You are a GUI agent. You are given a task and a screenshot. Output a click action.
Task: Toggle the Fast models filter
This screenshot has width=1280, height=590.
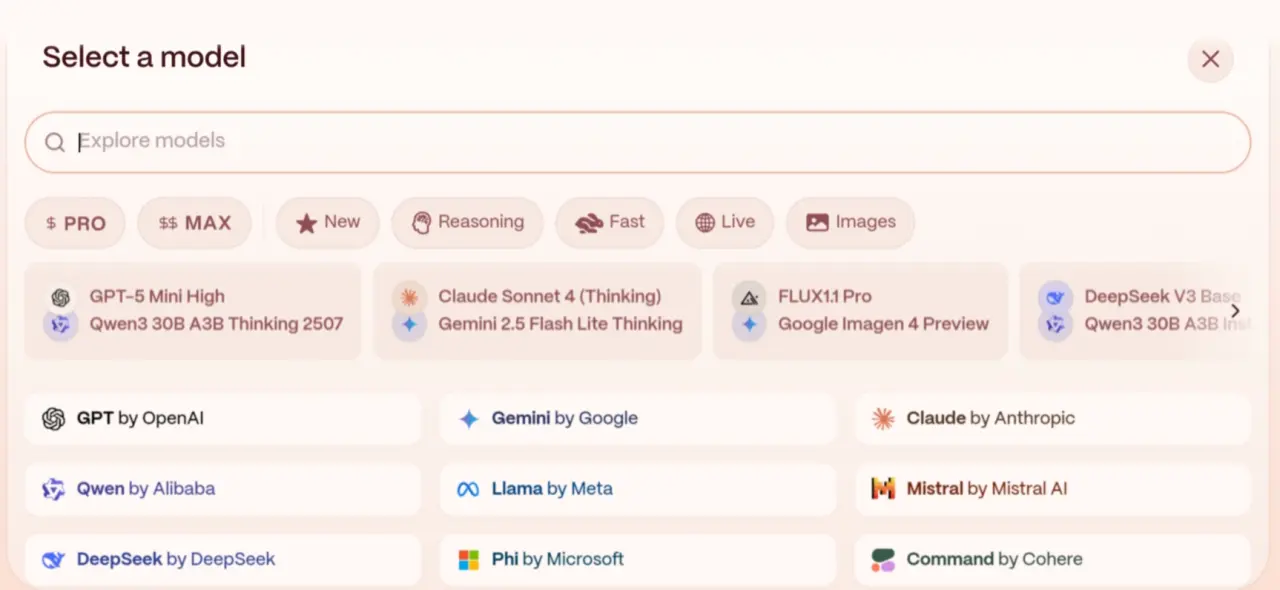tap(609, 222)
